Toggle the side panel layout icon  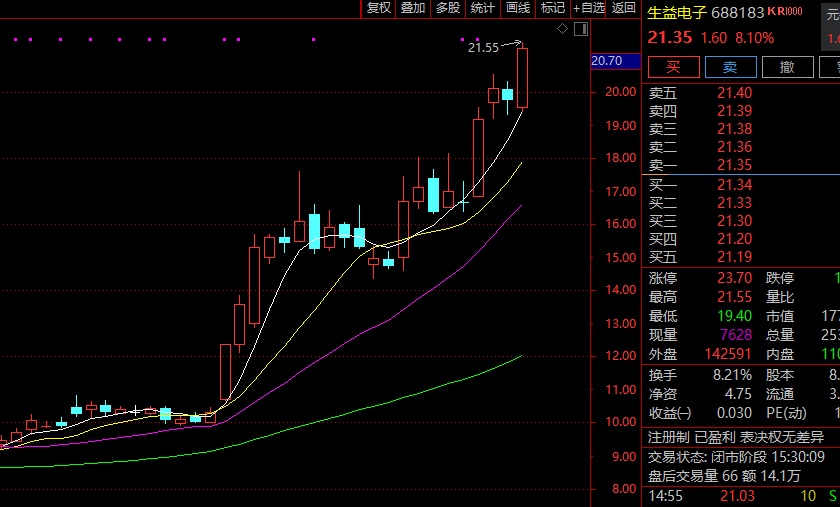pos(581,29)
